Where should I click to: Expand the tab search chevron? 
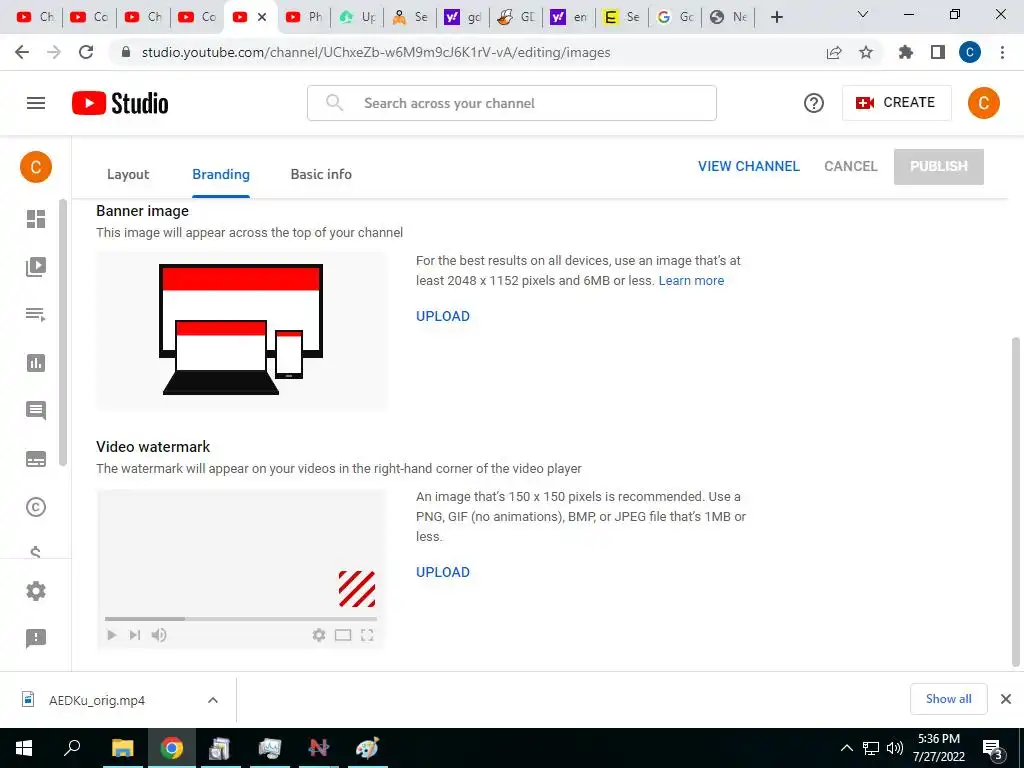(x=863, y=14)
